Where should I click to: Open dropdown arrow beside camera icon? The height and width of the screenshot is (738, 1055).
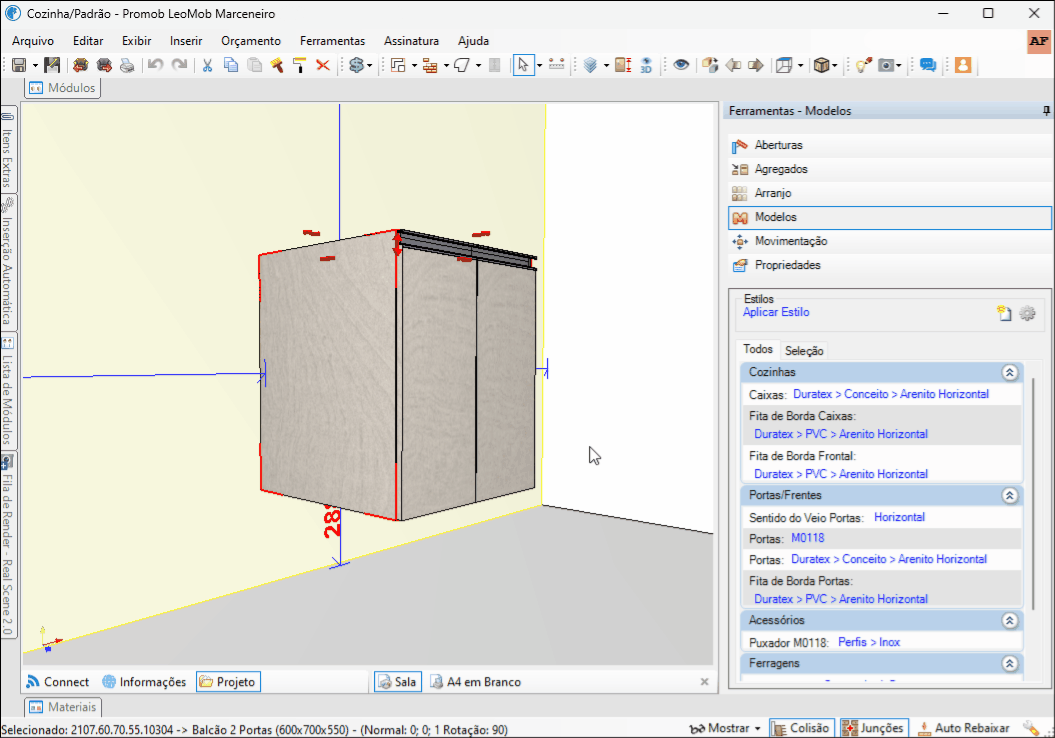[x=899, y=66]
